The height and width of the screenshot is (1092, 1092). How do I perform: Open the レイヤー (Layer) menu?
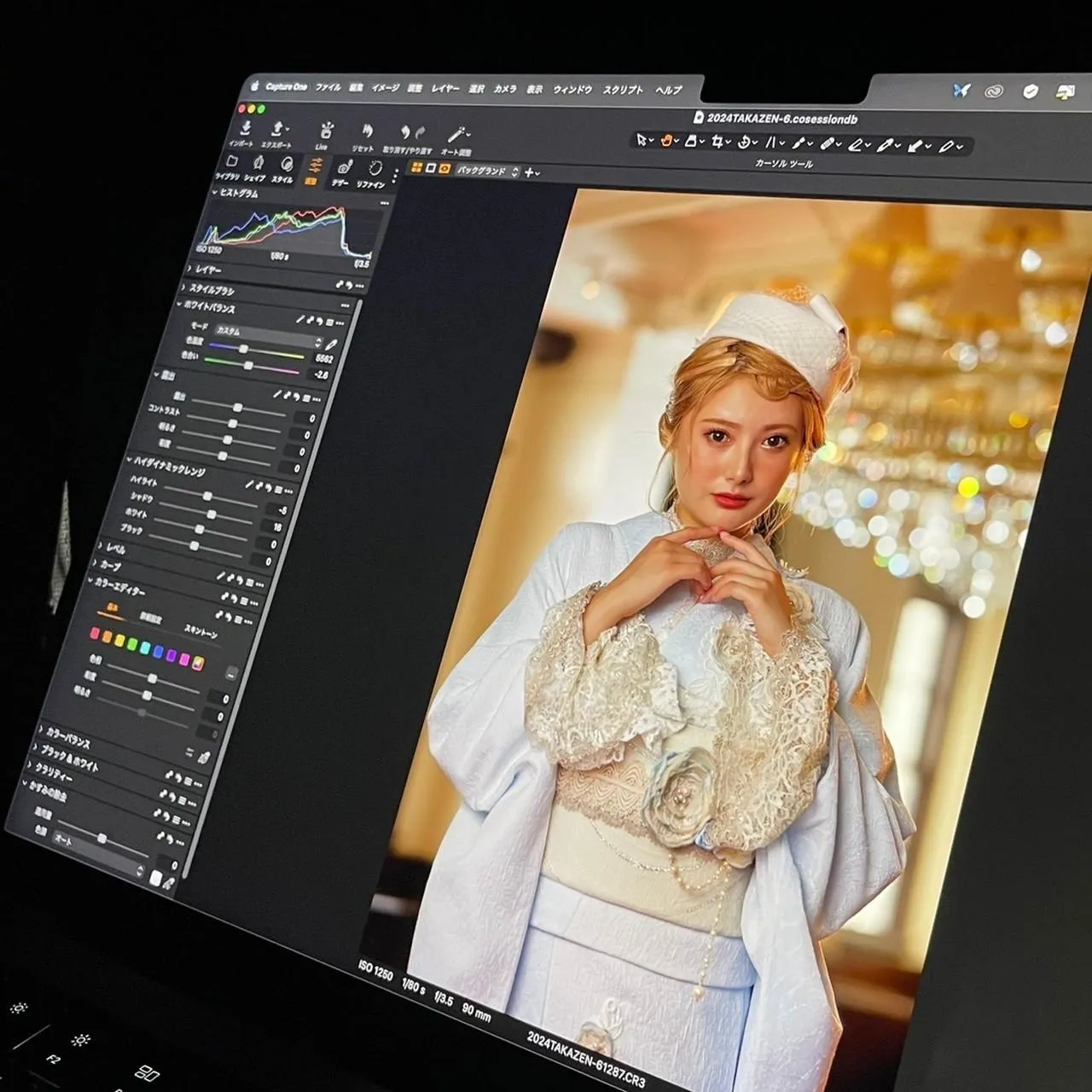point(445,89)
